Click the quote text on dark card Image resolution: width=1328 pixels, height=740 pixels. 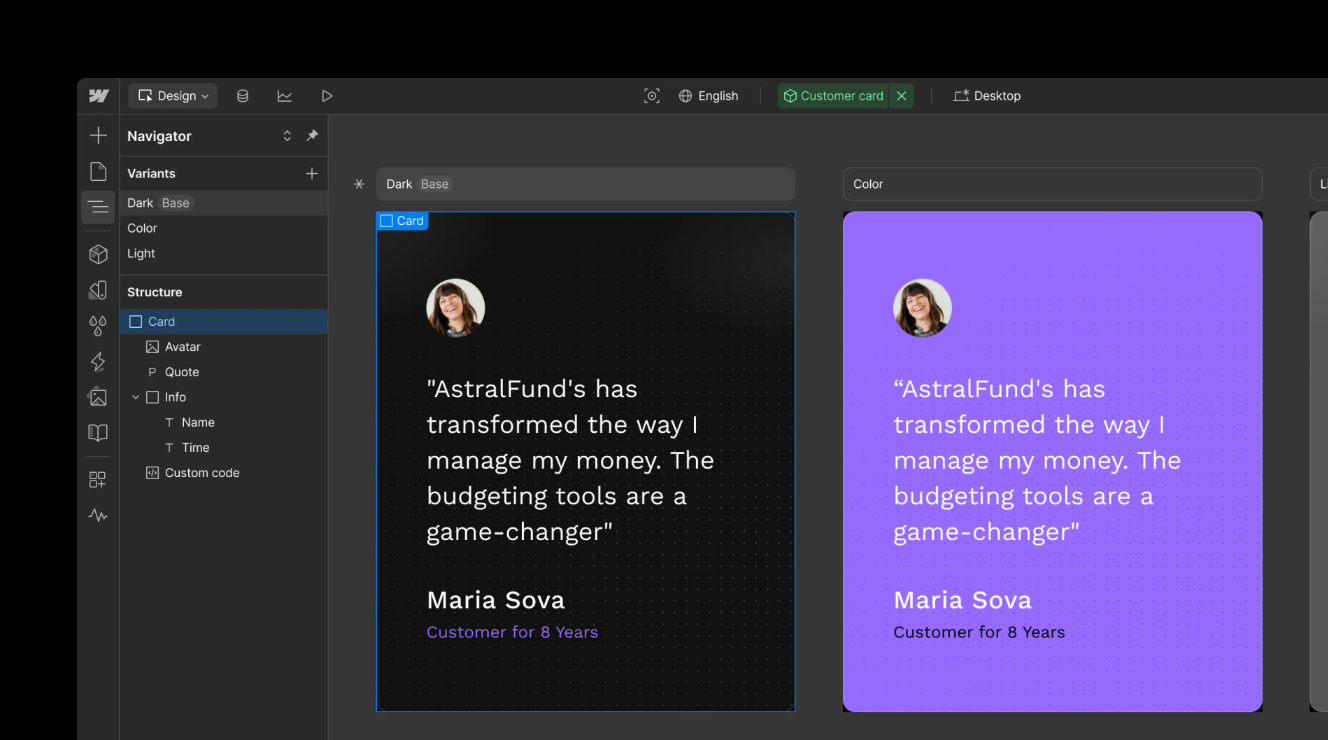coord(571,460)
